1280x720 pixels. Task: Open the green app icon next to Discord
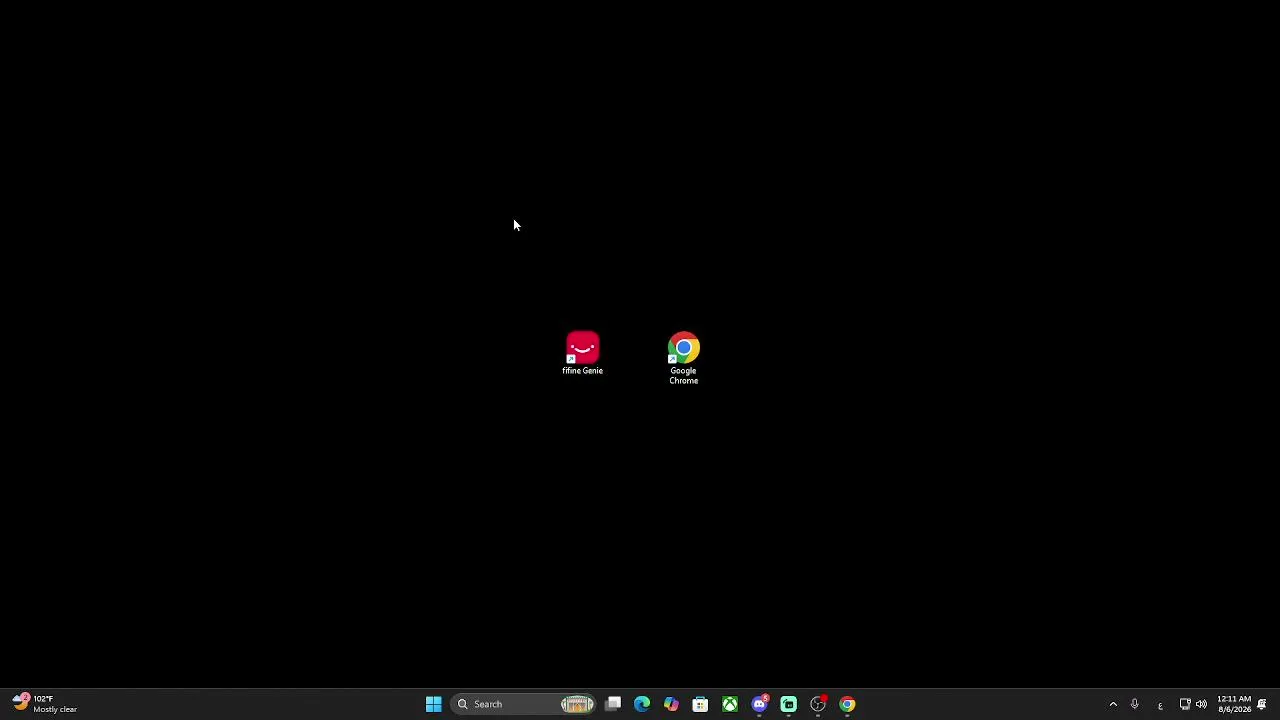click(788, 704)
